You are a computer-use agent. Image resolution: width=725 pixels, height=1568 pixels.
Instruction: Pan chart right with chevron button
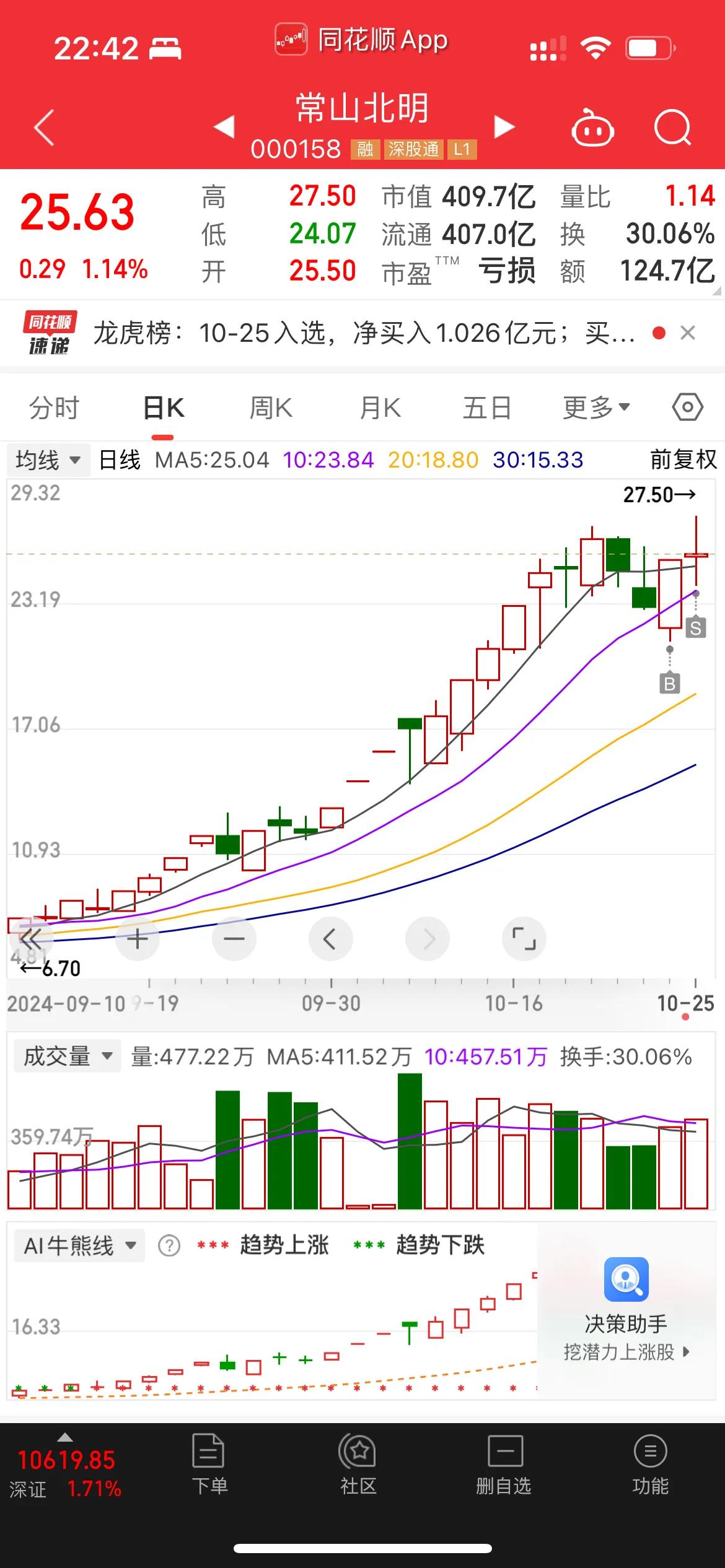[x=428, y=939]
